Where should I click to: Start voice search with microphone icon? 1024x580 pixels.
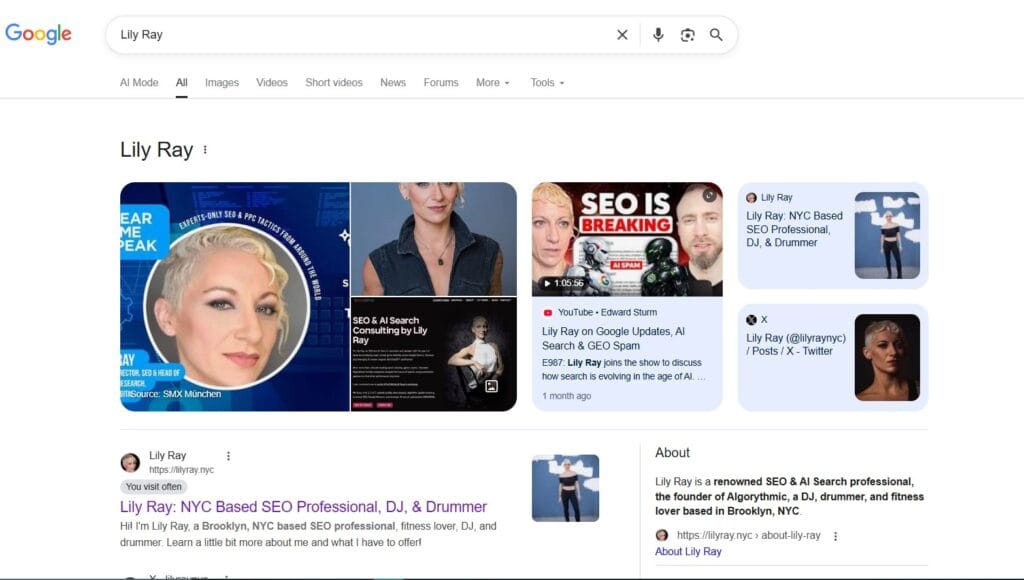click(x=658, y=35)
